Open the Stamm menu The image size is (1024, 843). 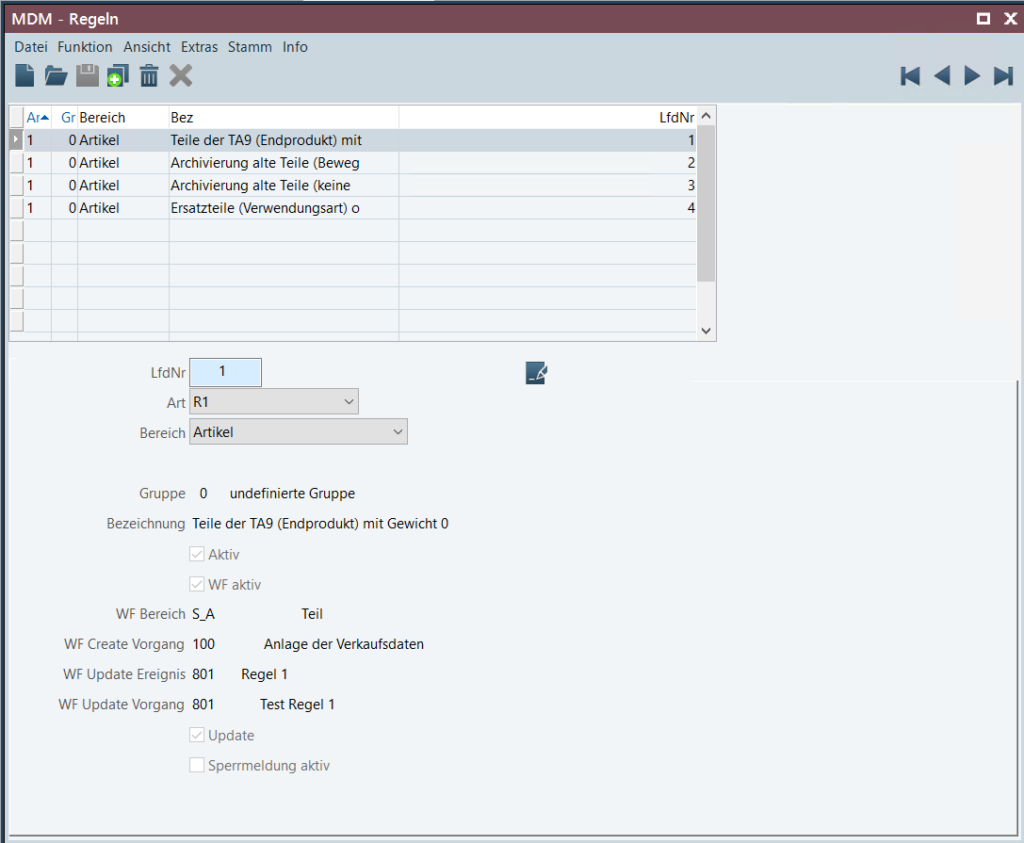coord(249,47)
